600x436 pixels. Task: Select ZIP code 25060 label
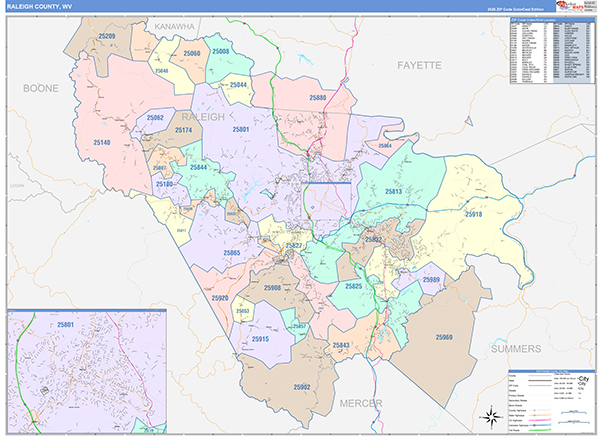point(192,53)
